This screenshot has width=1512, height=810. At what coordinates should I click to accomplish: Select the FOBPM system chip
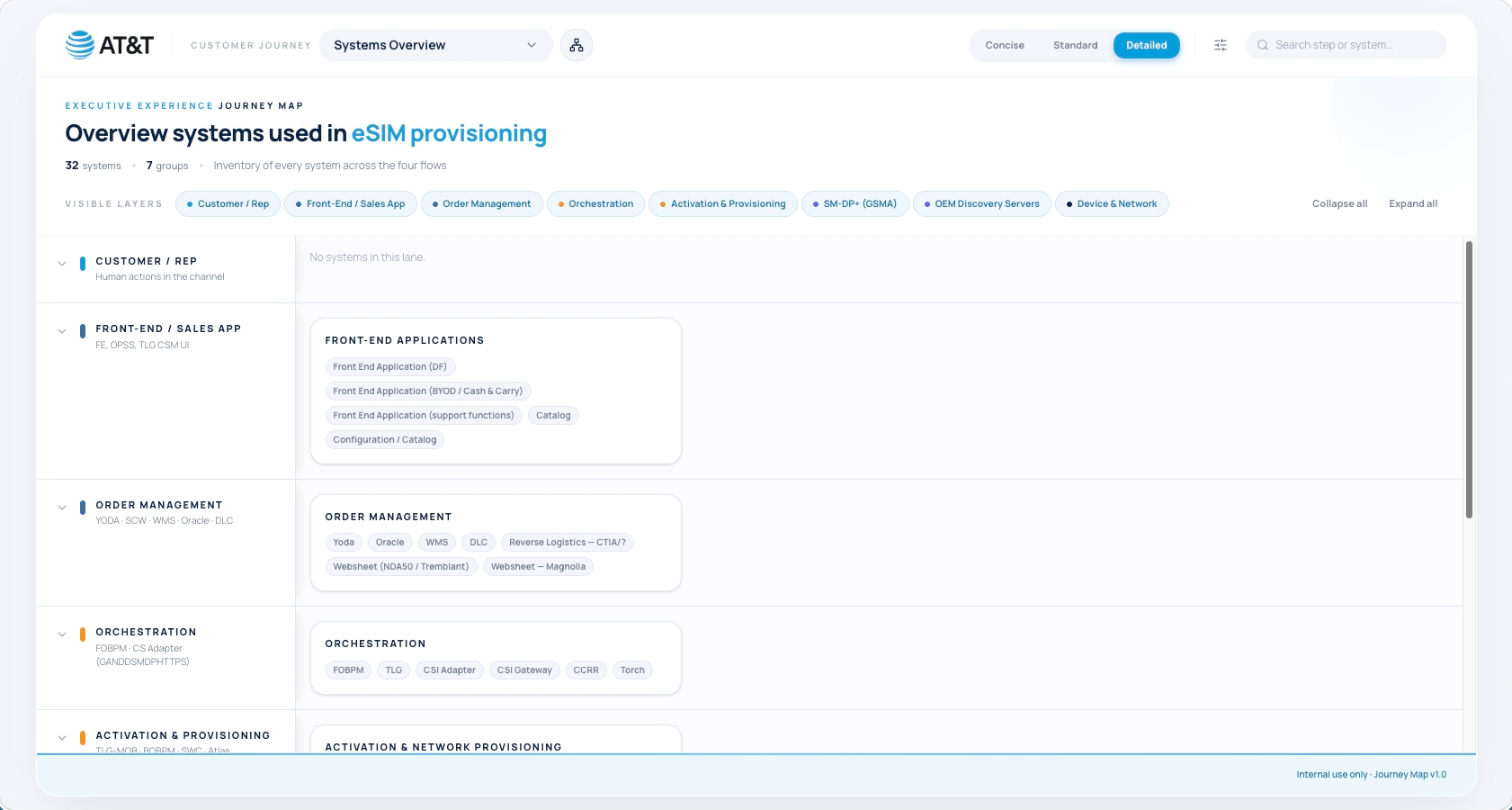[x=348, y=670]
